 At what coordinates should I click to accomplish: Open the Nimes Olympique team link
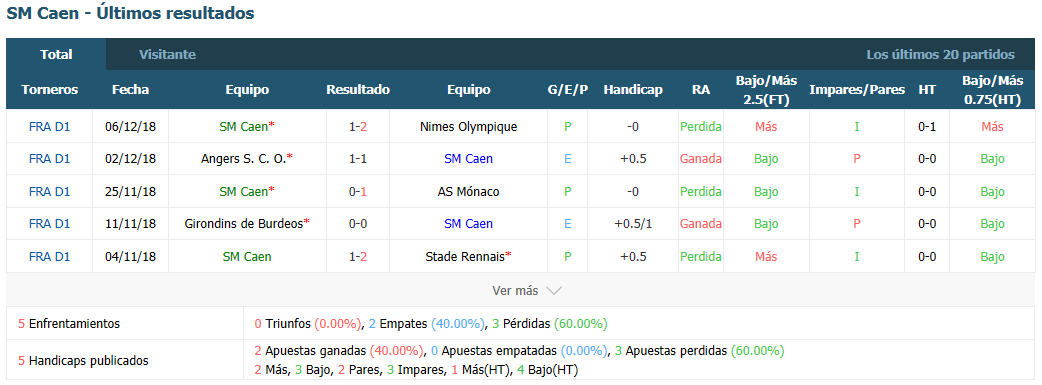click(469, 126)
